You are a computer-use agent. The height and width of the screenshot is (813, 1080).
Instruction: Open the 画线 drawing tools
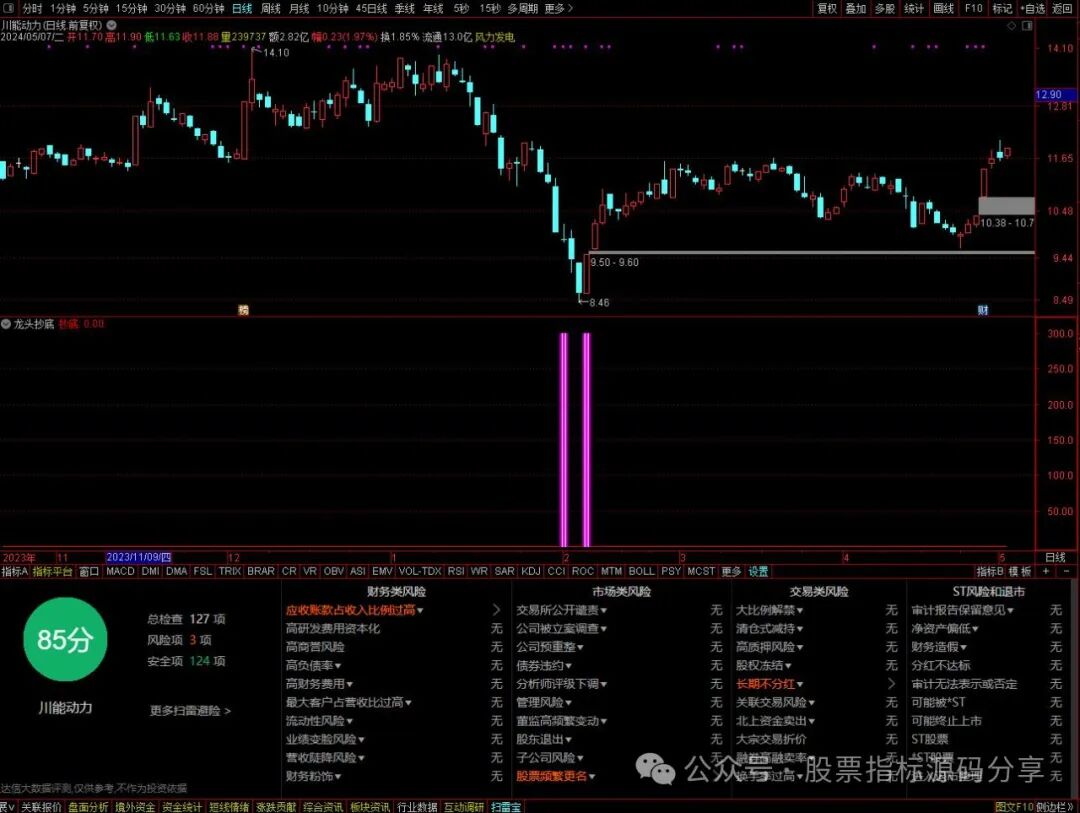(944, 8)
